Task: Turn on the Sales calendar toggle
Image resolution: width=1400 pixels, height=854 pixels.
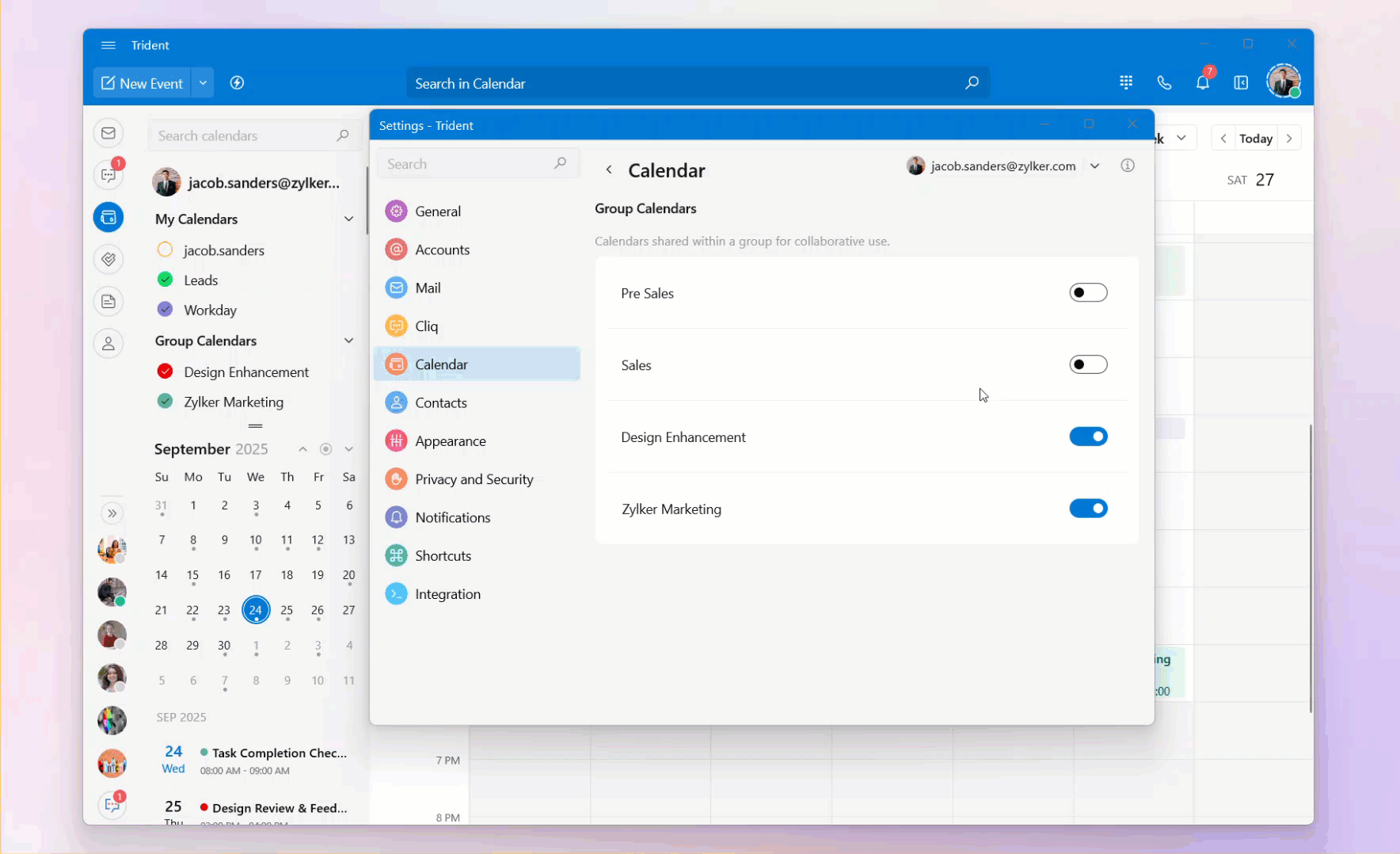Action: click(1088, 365)
